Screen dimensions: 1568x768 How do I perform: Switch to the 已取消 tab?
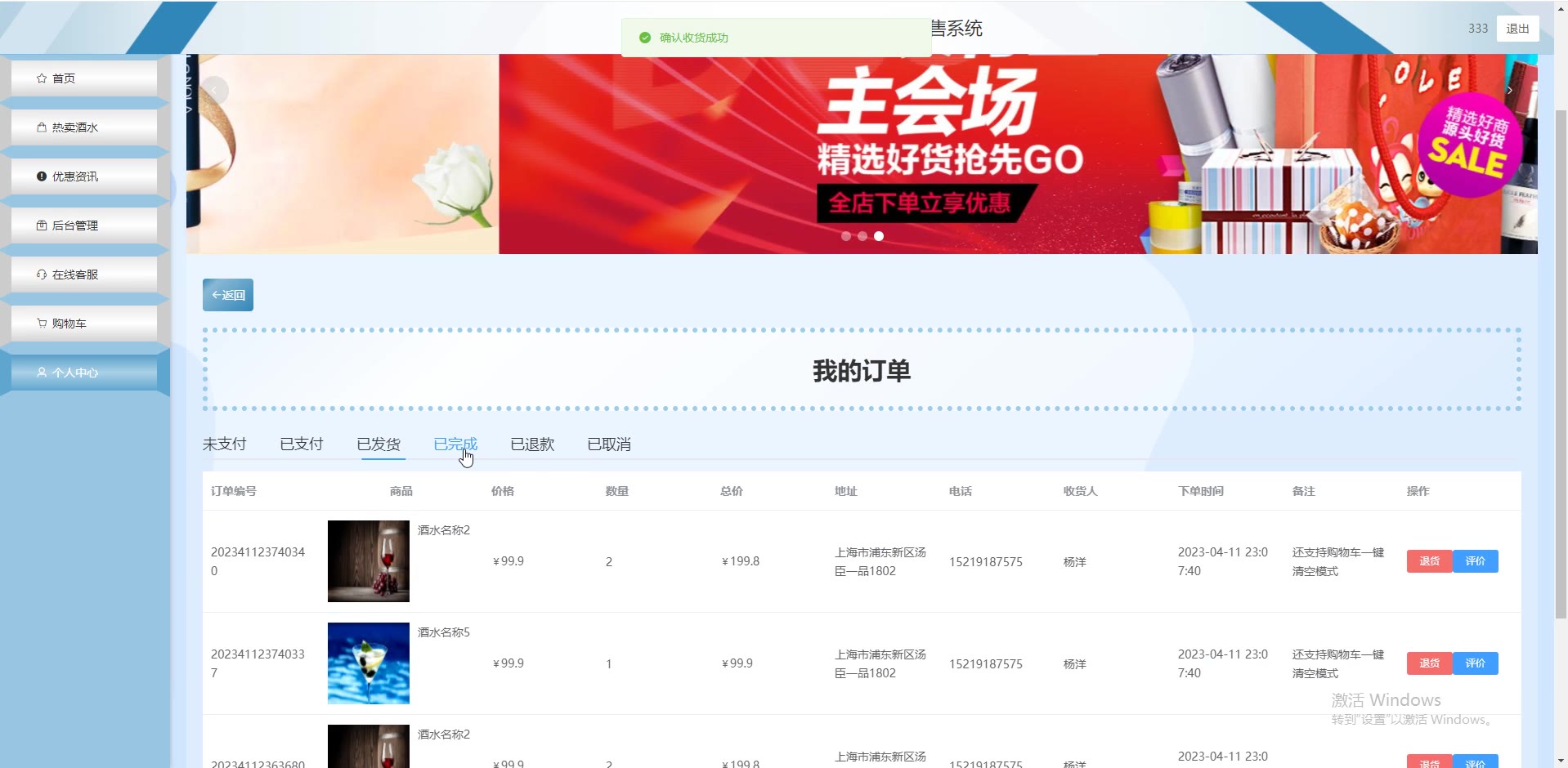(x=609, y=444)
